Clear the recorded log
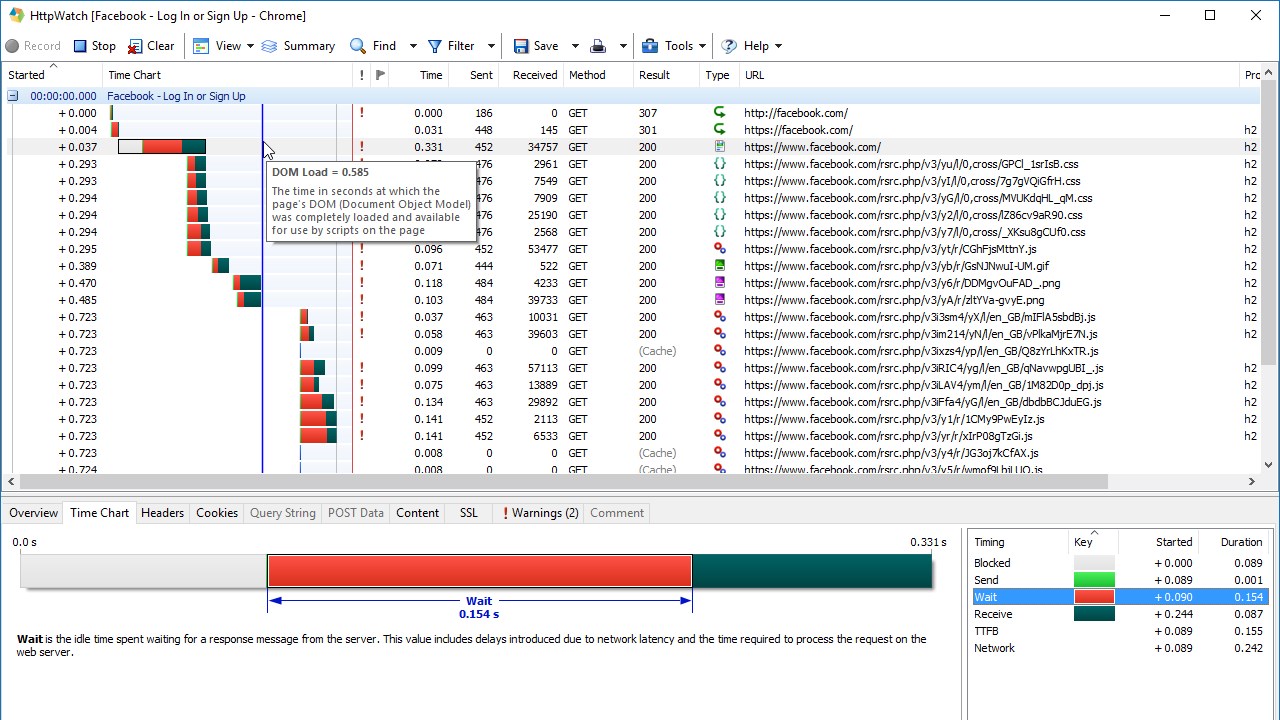The image size is (1280, 720). point(151,46)
